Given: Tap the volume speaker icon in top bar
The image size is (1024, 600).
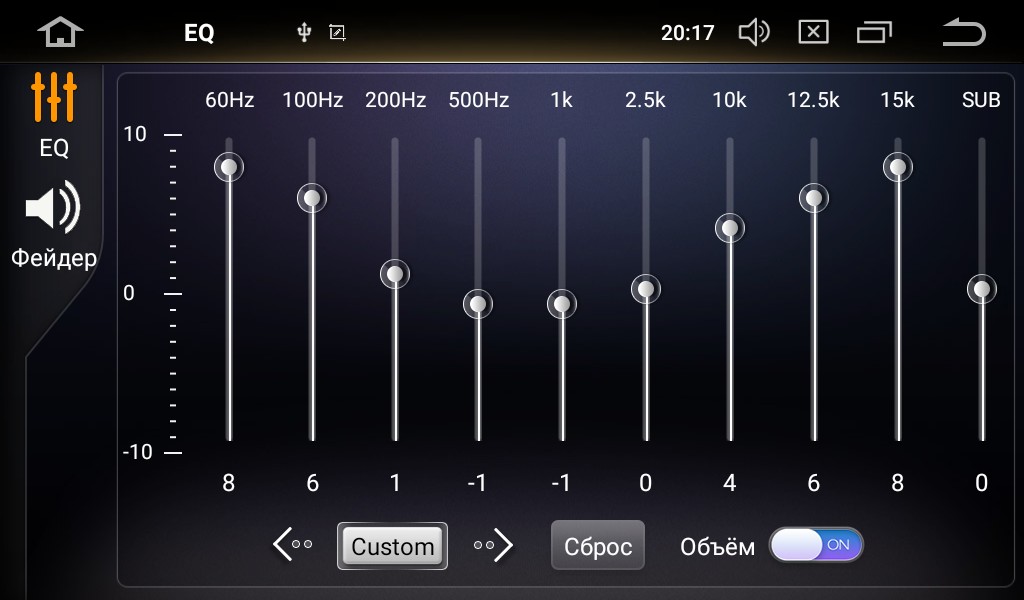Looking at the screenshot, I should pos(754,32).
